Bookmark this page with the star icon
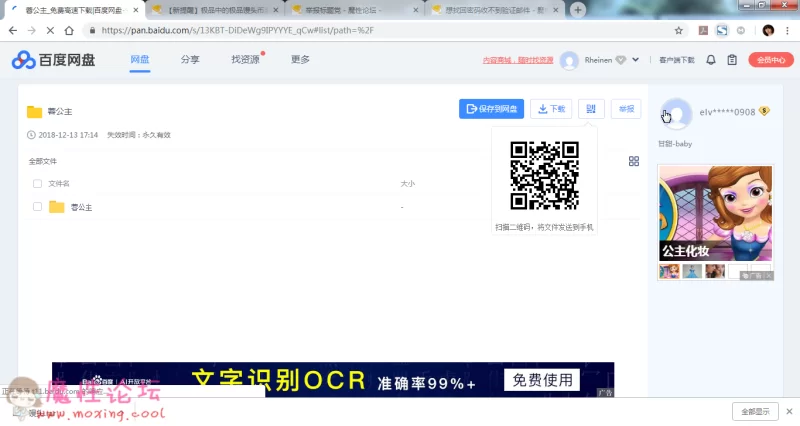Viewport: 800px width, 426px height. click(679, 31)
